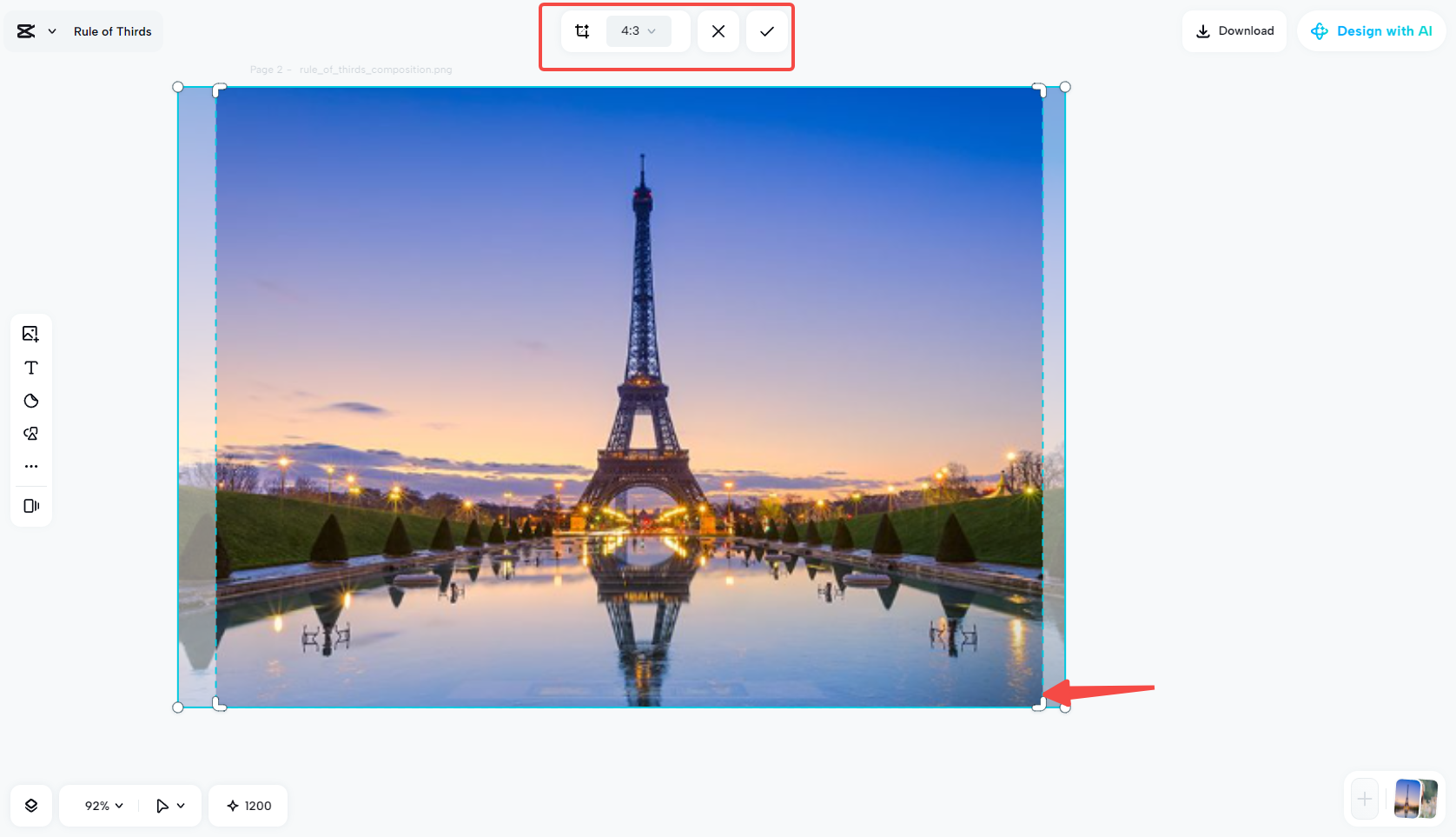Select the Add Image tool in the sidebar
Viewport: 1456px width, 837px height.
coord(31,333)
